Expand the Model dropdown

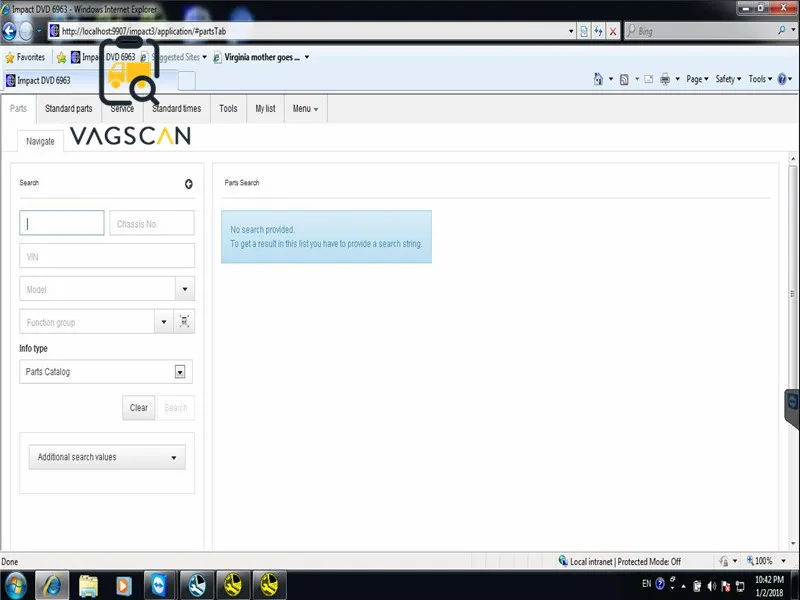[185, 289]
